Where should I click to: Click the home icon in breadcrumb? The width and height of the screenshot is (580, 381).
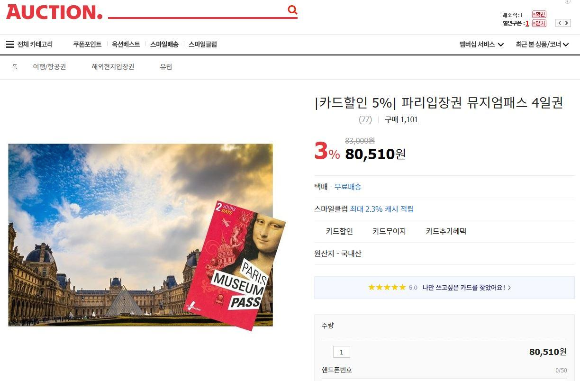pyautogui.click(x=15, y=67)
